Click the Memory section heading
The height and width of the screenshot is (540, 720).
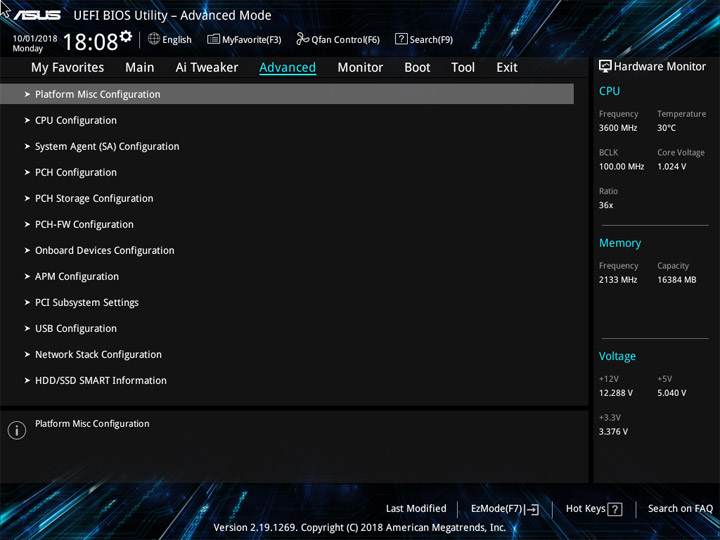[620, 243]
